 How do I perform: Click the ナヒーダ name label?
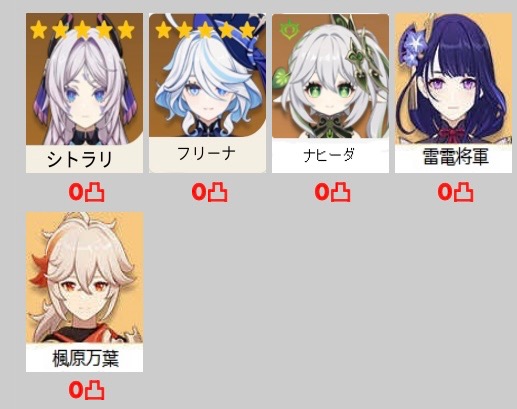(329, 155)
